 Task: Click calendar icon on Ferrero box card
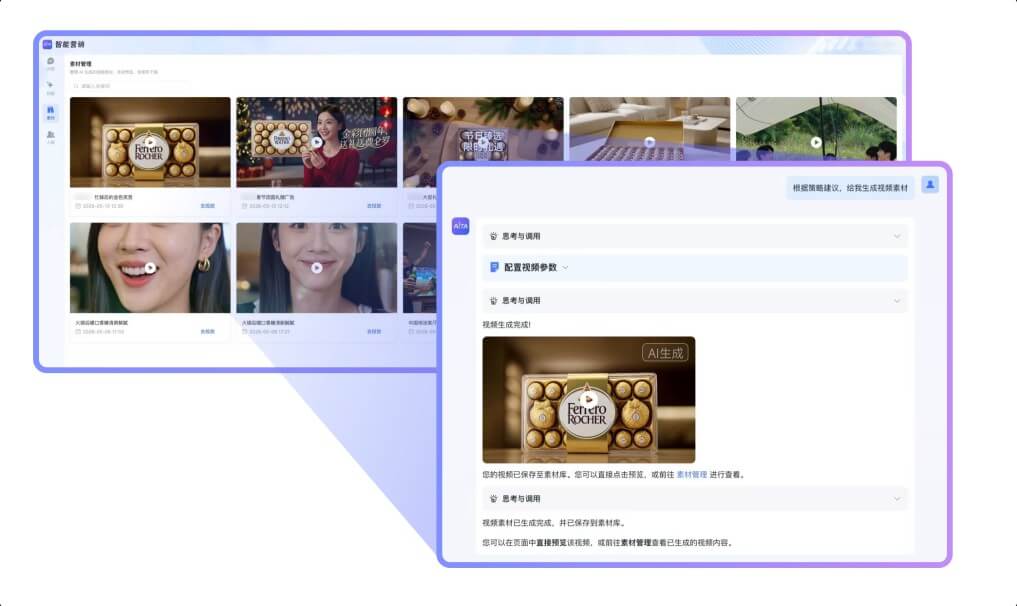click(x=78, y=206)
